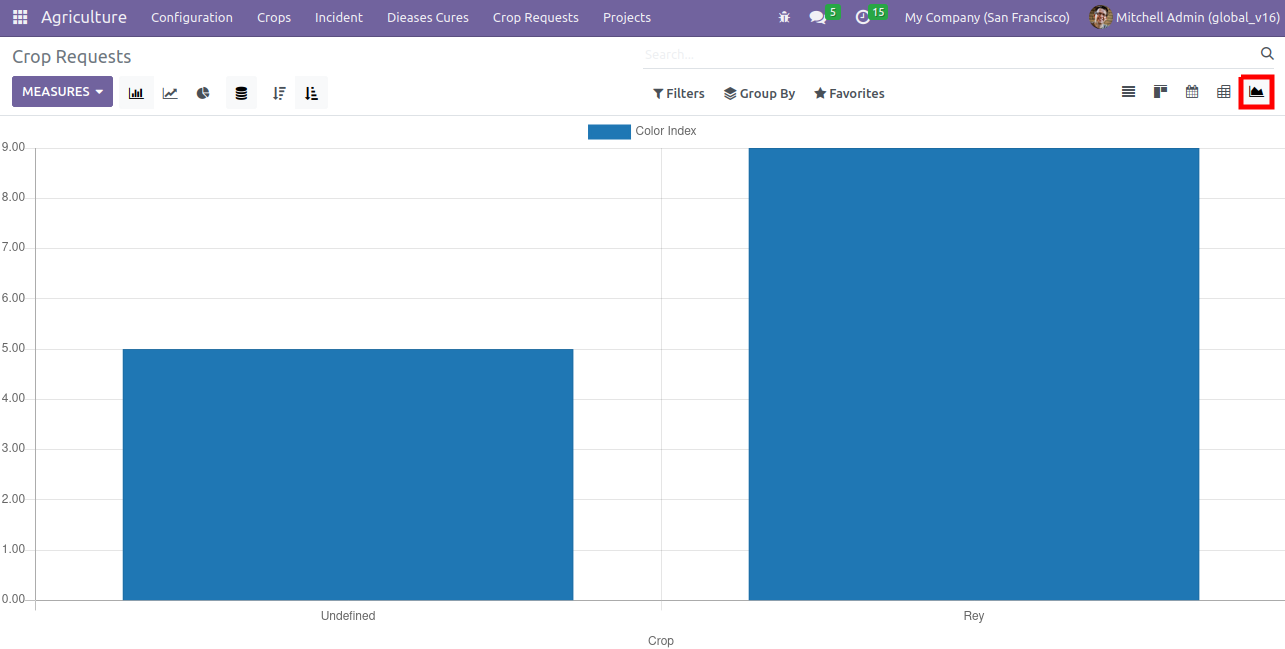Open the Group By dropdown
The image size is (1285, 649).
click(759, 93)
